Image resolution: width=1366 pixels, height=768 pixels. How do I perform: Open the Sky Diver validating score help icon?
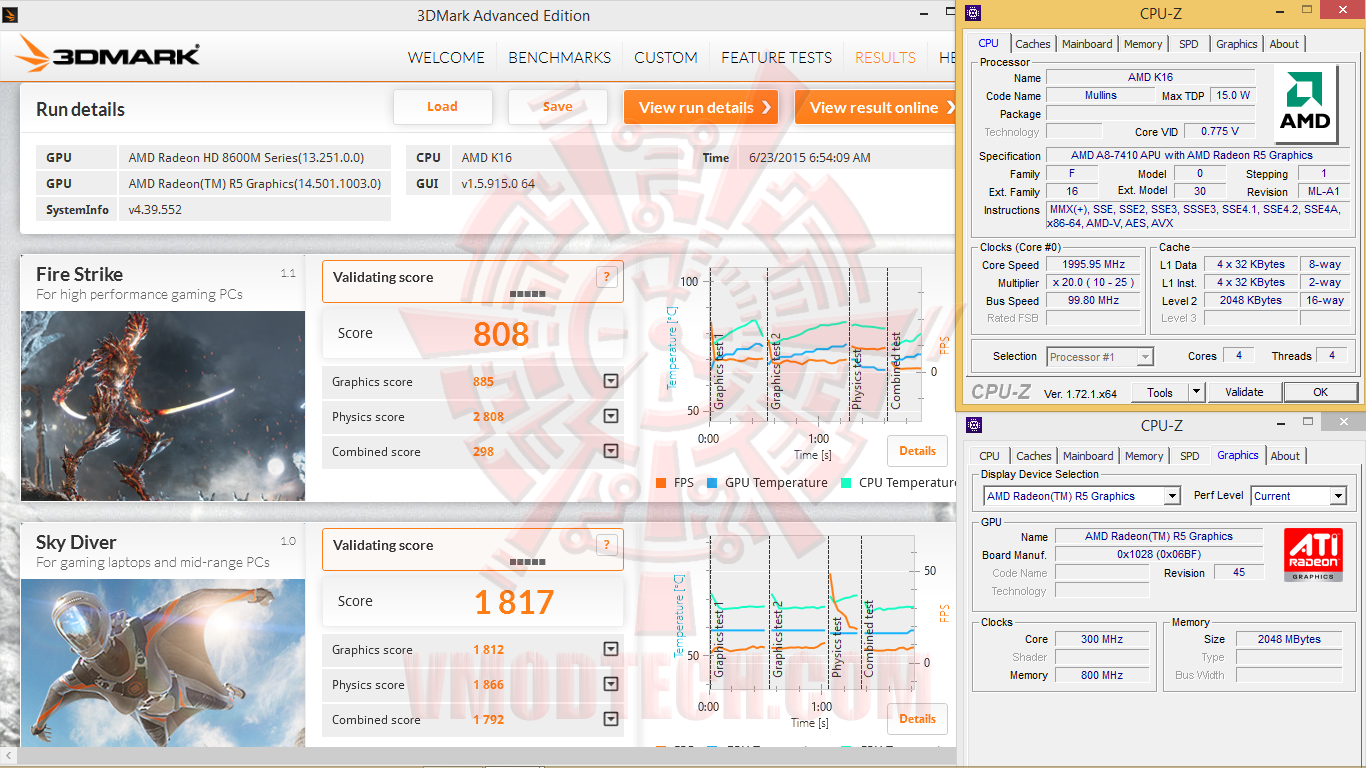coord(605,546)
